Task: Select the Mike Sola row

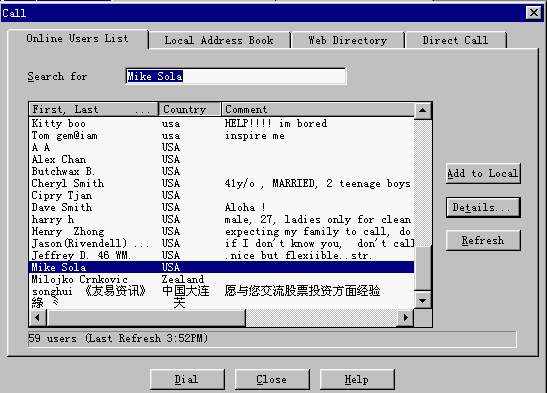Action: [x=222, y=267]
